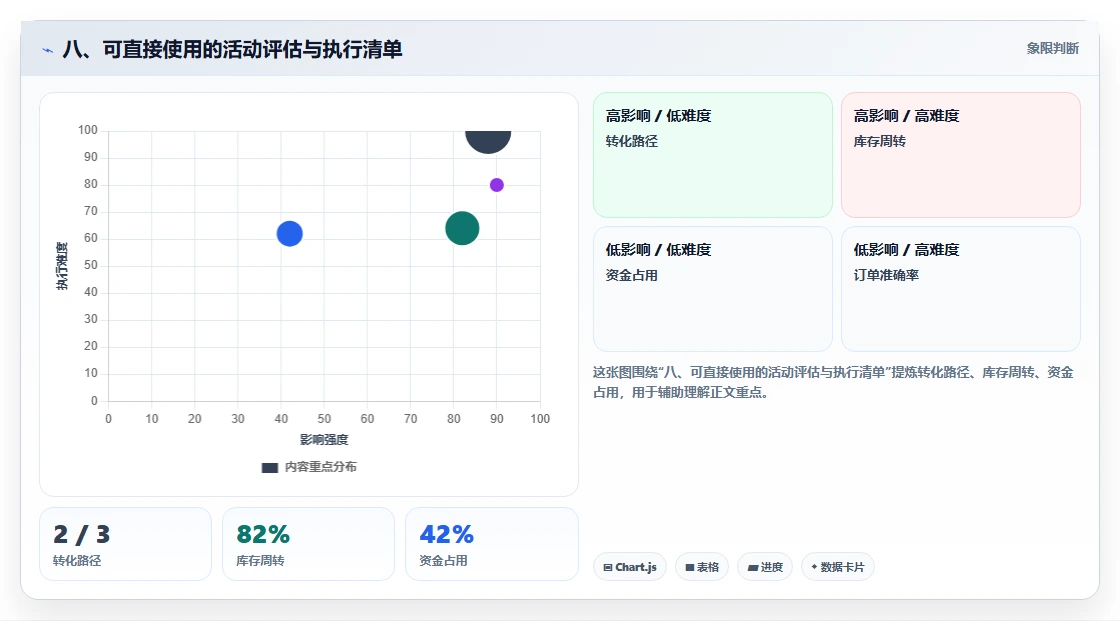Click the 进度 tag chip
This screenshot has height=621, width=1120.
pyautogui.click(x=765, y=567)
